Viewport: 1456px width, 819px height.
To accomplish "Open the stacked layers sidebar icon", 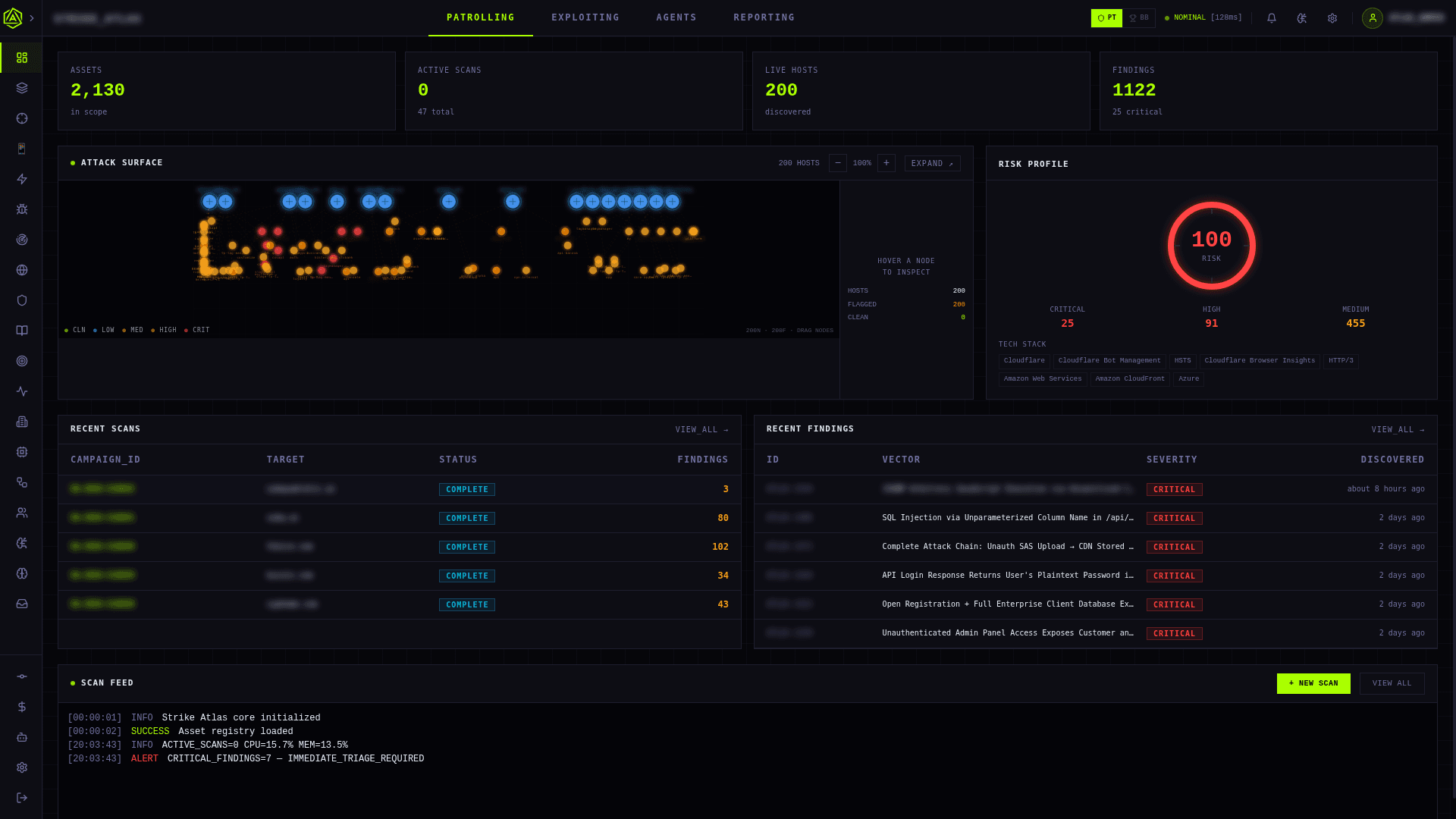I will (22, 88).
